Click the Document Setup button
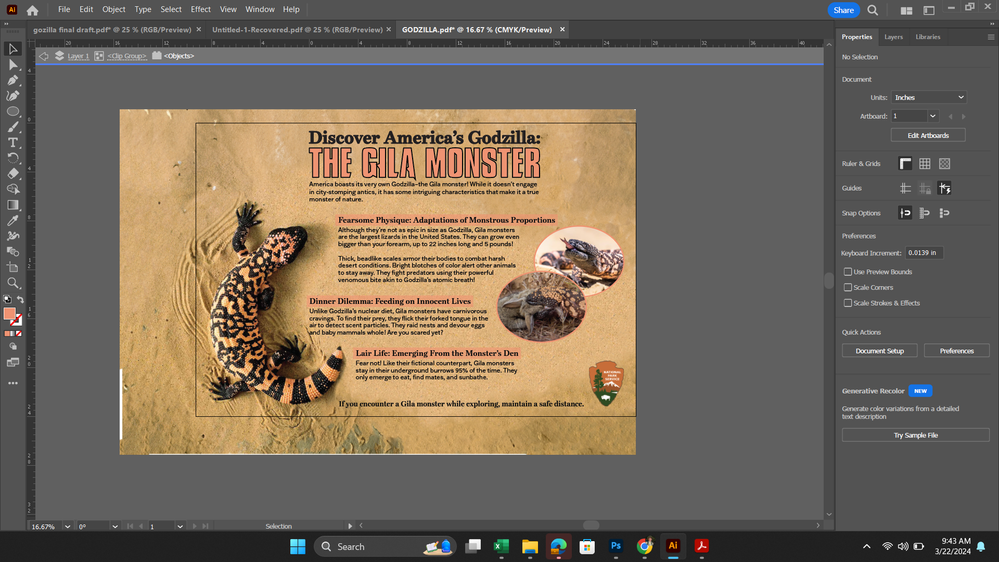 (879, 351)
